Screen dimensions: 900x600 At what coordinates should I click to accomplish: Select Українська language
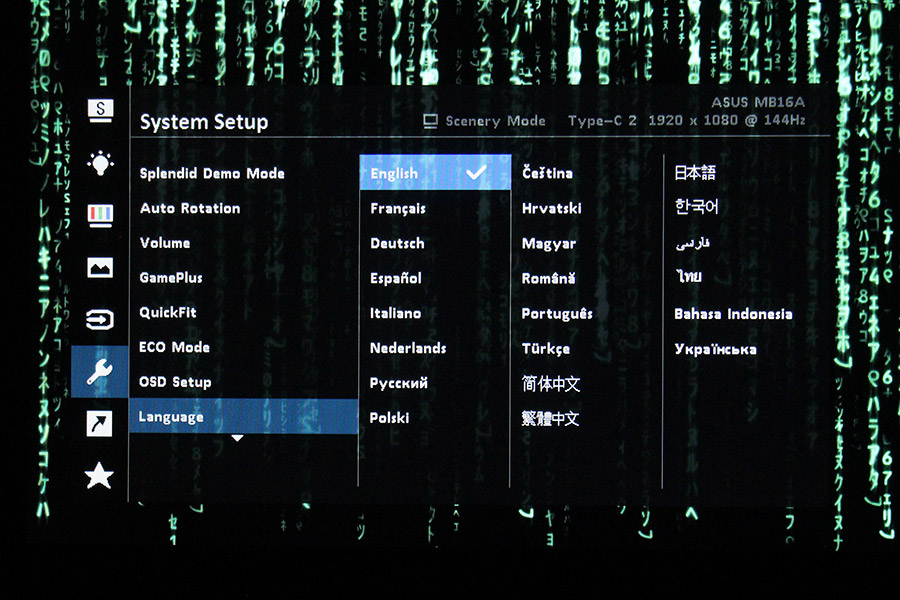tap(715, 349)
